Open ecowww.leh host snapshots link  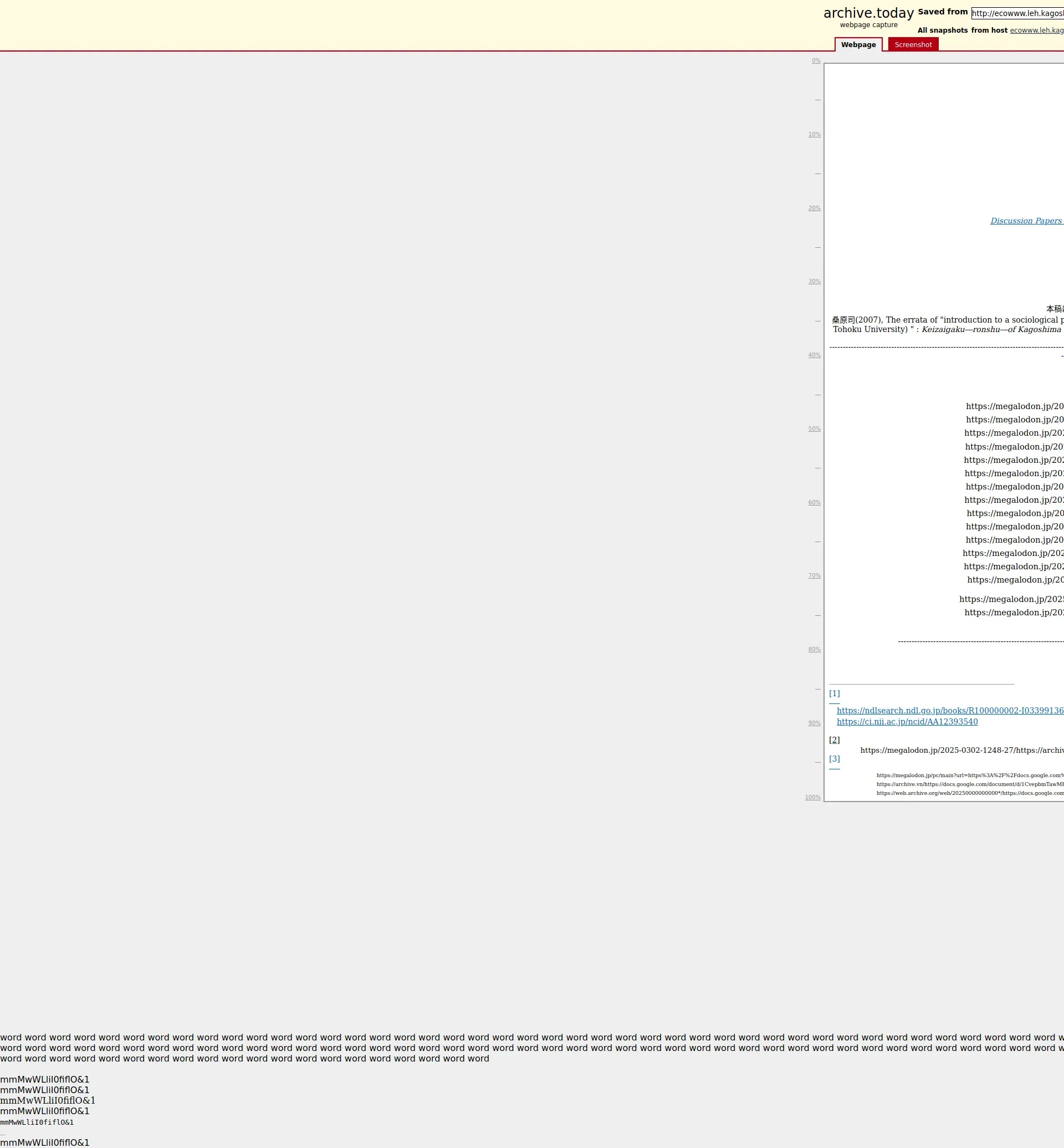point(1036,30)
